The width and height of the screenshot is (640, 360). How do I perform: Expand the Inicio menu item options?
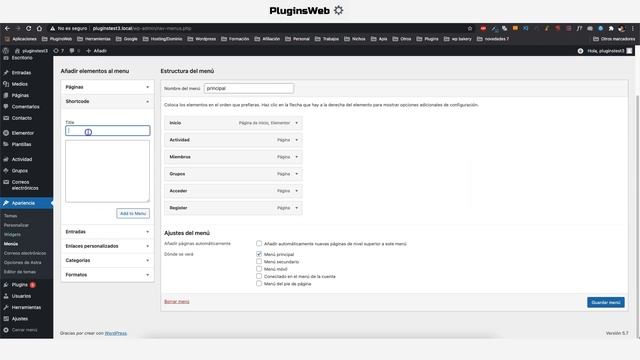click(297, 123)
